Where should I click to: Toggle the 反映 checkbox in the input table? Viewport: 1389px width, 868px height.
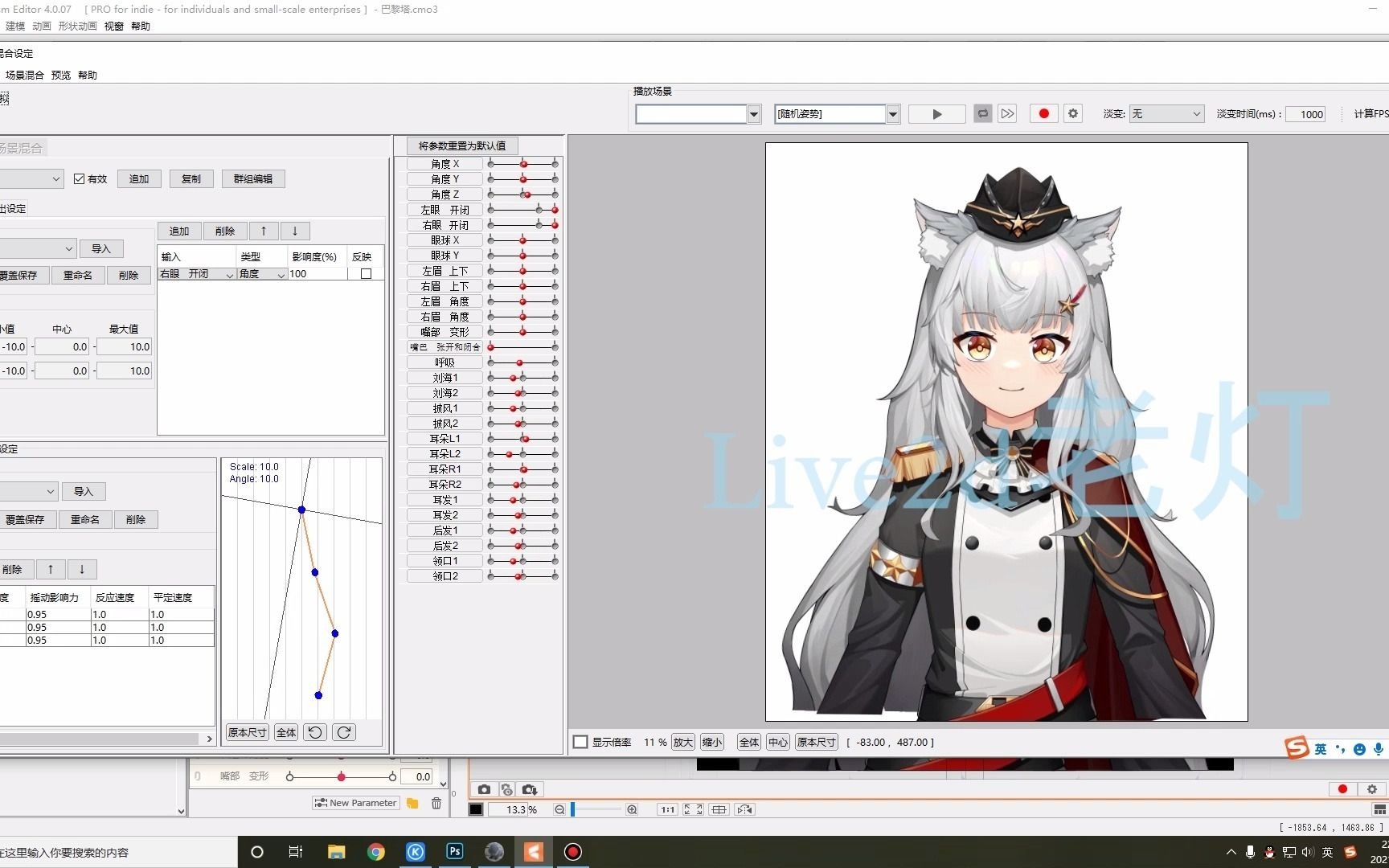[366, 273]
